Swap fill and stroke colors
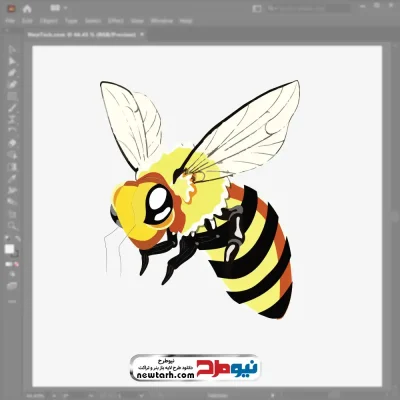 [x=18, y=239]
